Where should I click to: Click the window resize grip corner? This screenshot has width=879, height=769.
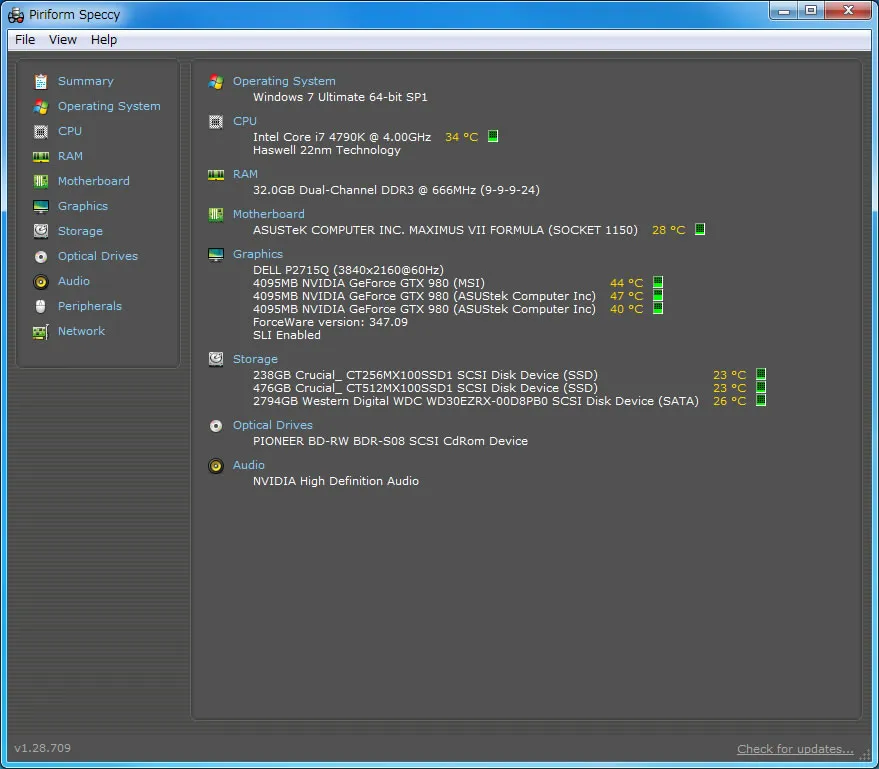[864, 756]
